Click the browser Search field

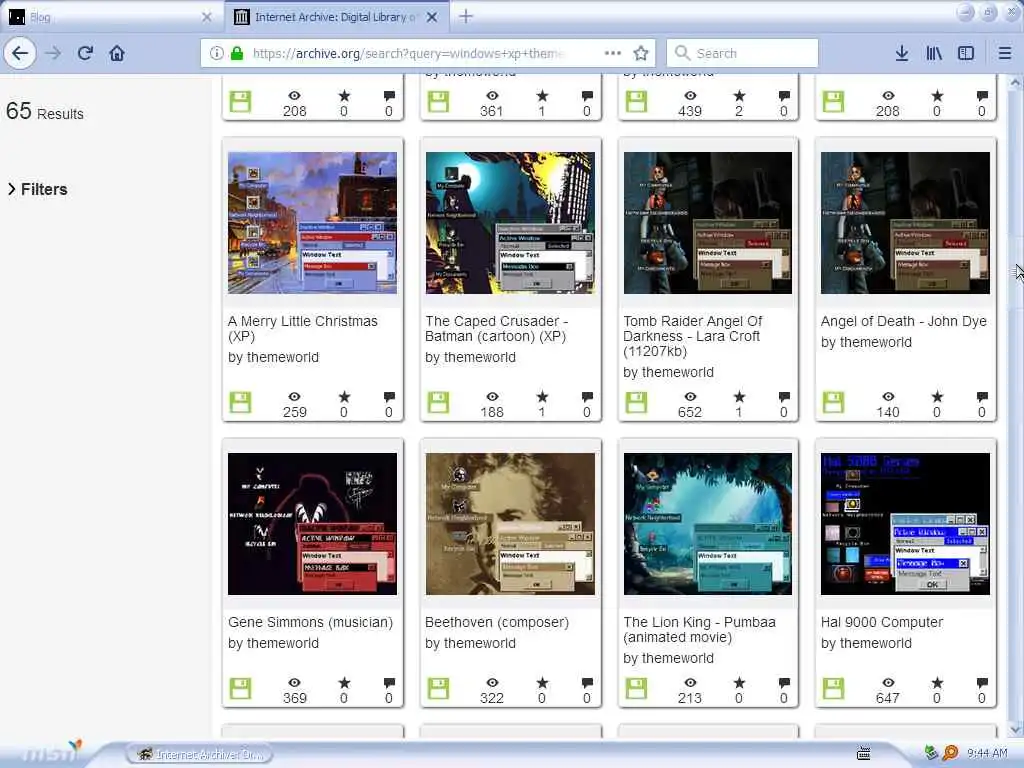click(742, 53)
